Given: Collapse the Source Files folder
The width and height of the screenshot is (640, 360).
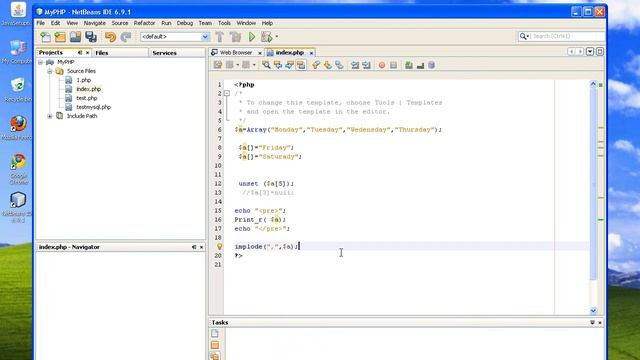Looking at the screenshot, I should [x=49, y=71].
